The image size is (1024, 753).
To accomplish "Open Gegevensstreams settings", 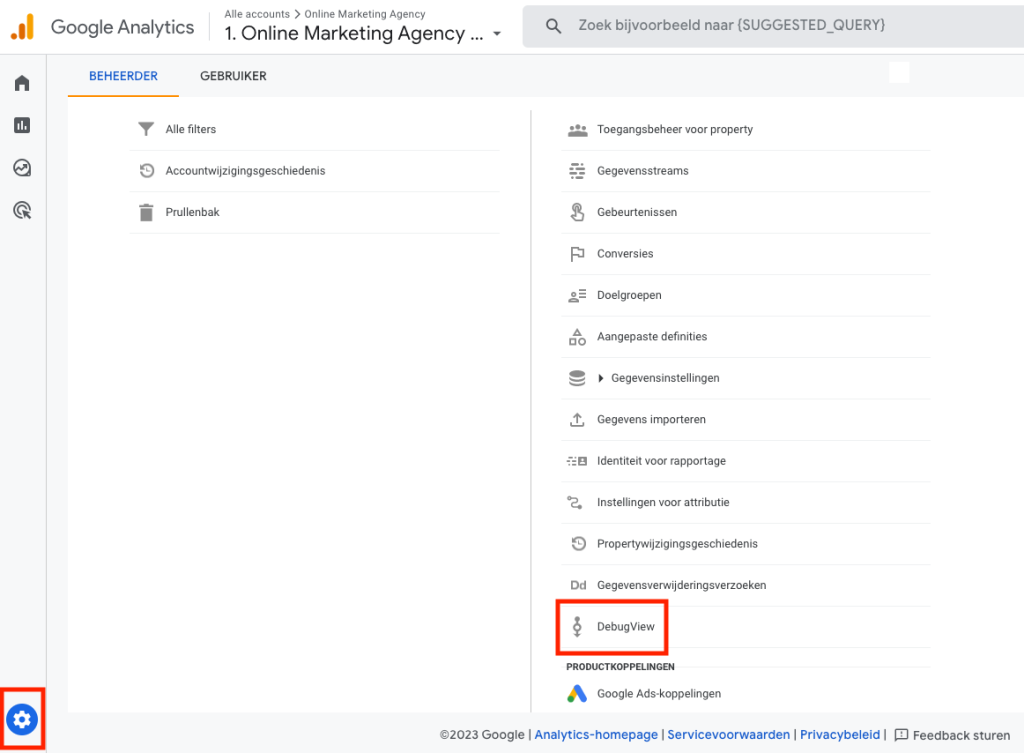I will [x=642, y=171].
